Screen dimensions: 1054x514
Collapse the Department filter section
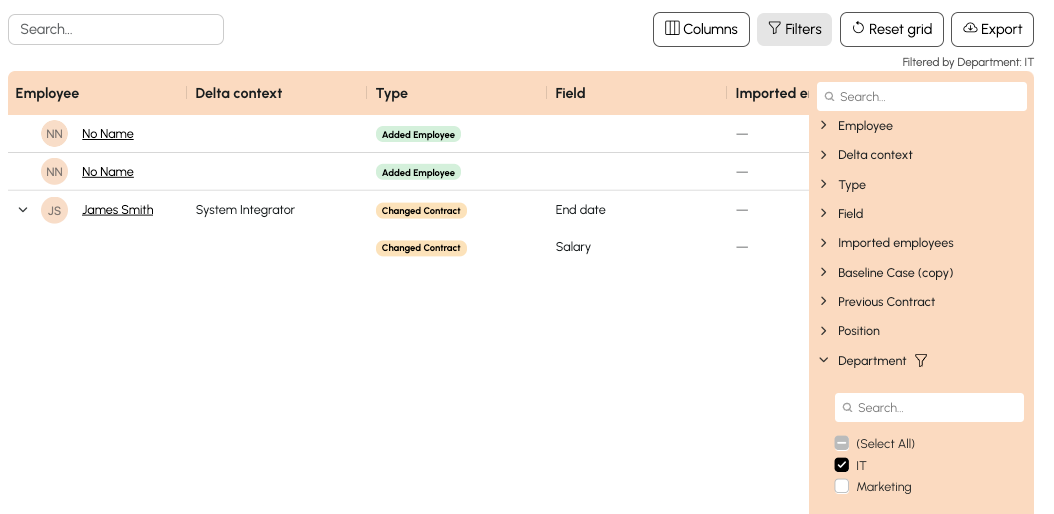(x=824, y=361)
